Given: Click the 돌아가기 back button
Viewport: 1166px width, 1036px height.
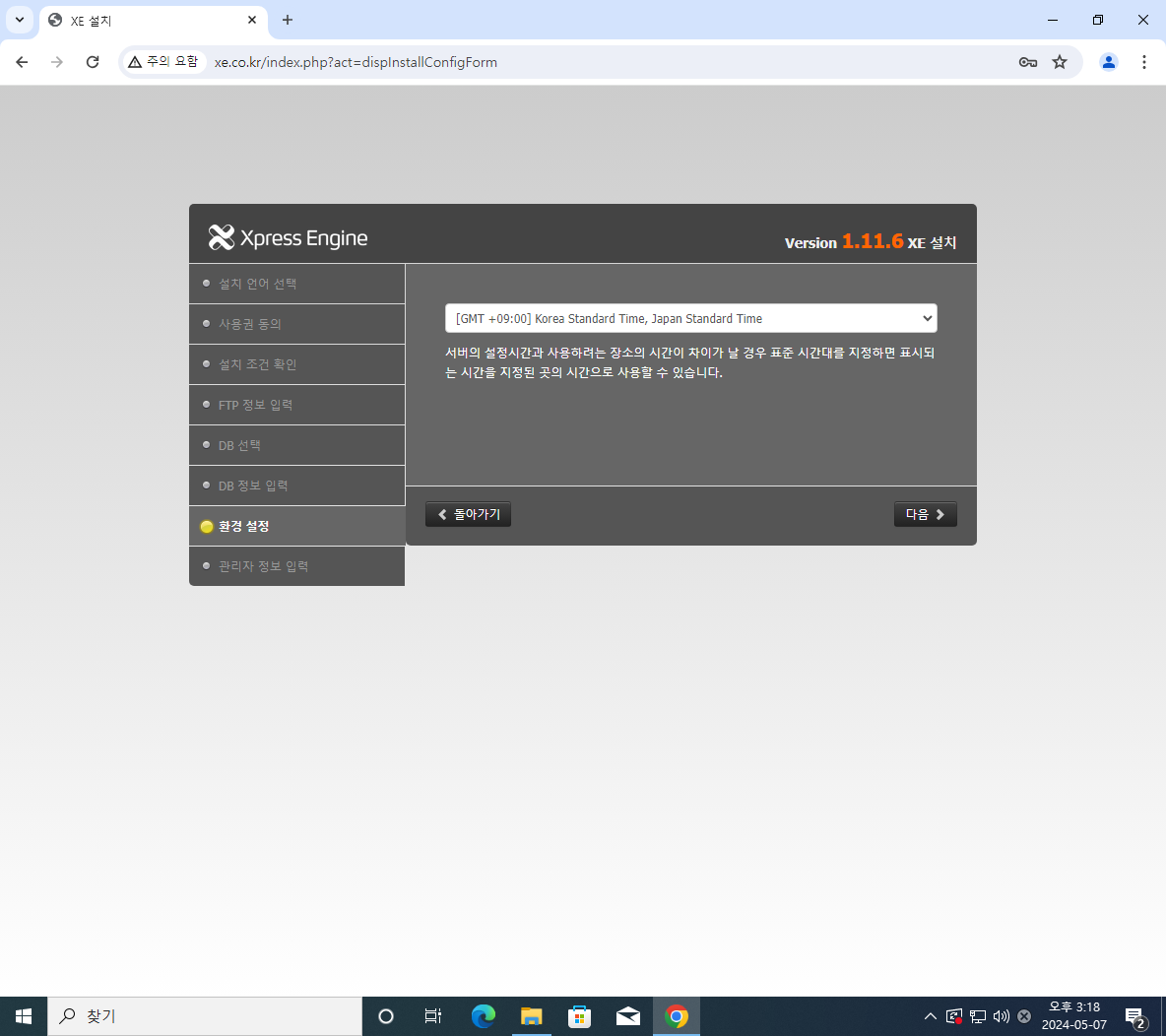Looking at the screenshot, I should click(468, 514).
